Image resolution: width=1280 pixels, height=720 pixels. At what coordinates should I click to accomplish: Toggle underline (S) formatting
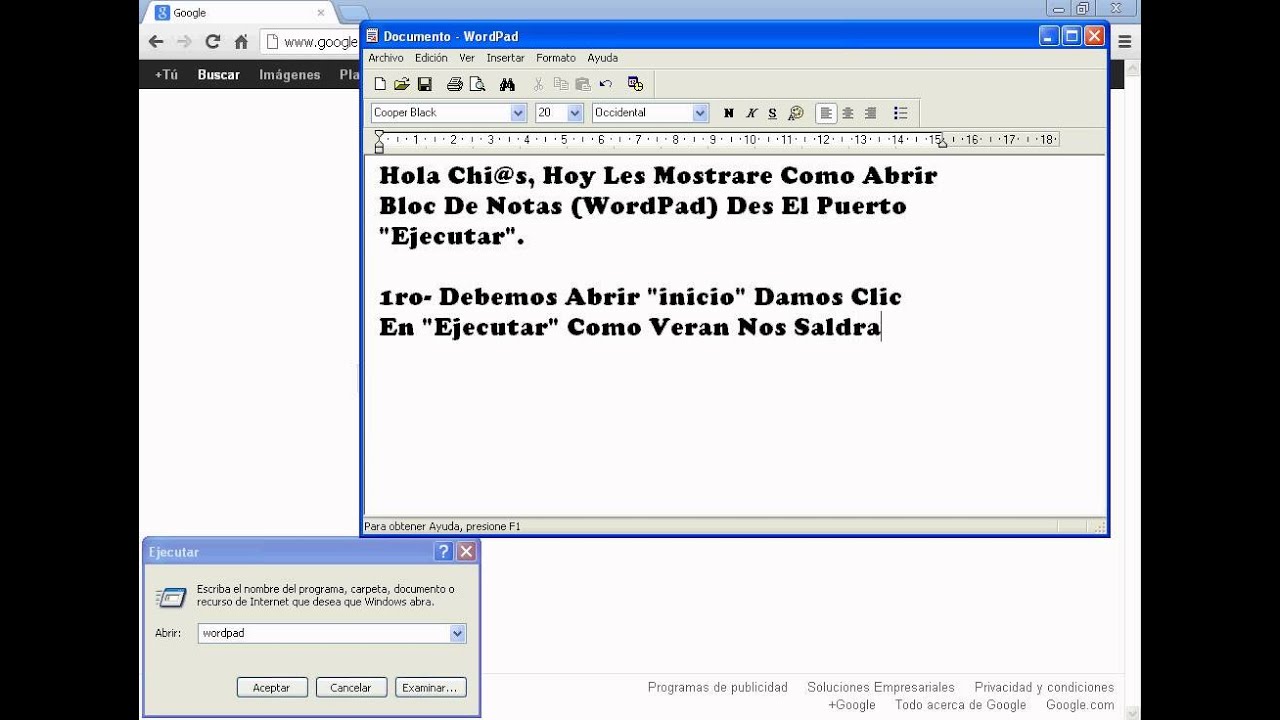click(x=772, y=113)
